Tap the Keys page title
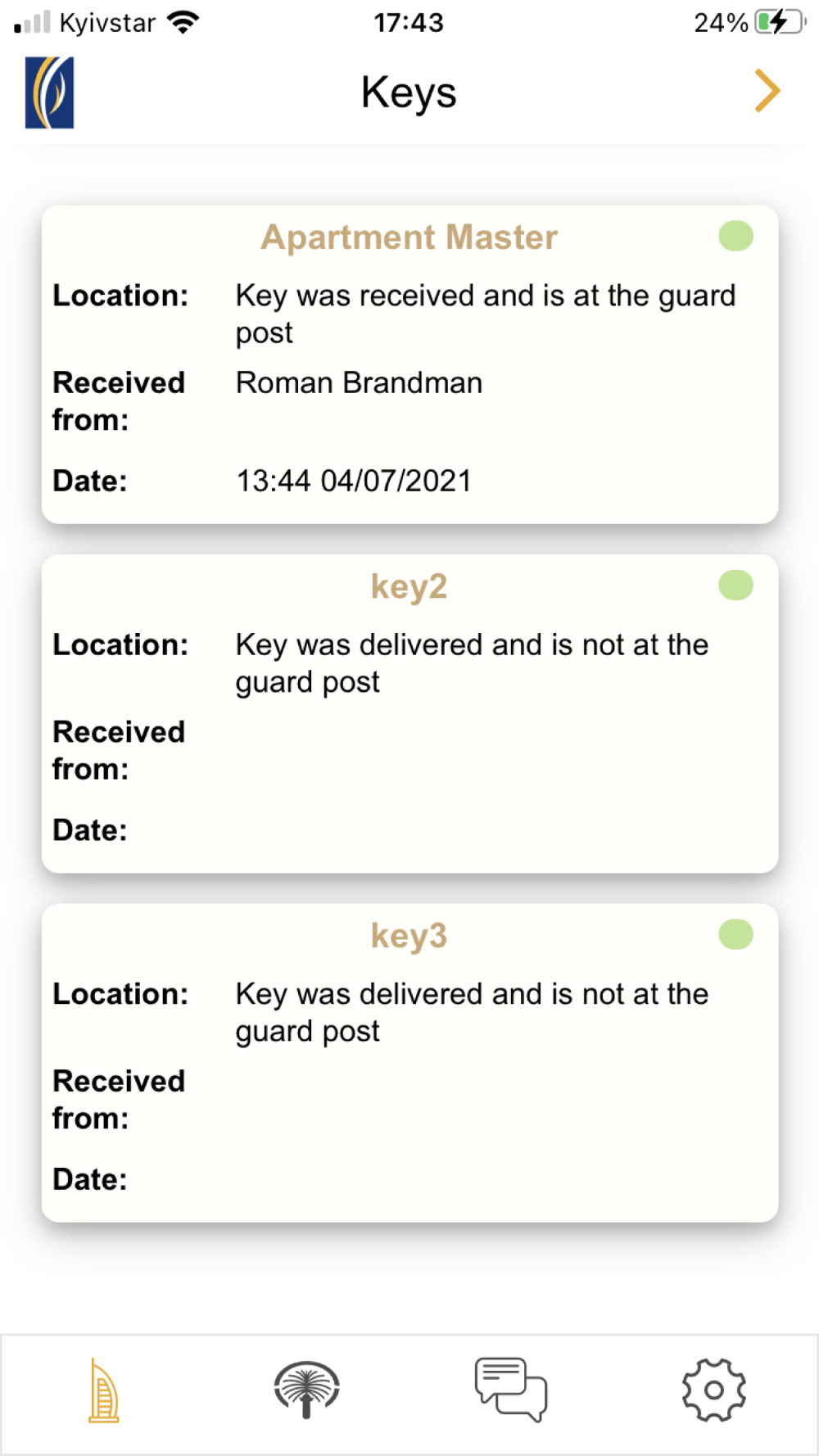819x1456 pixels. (409, 92)
